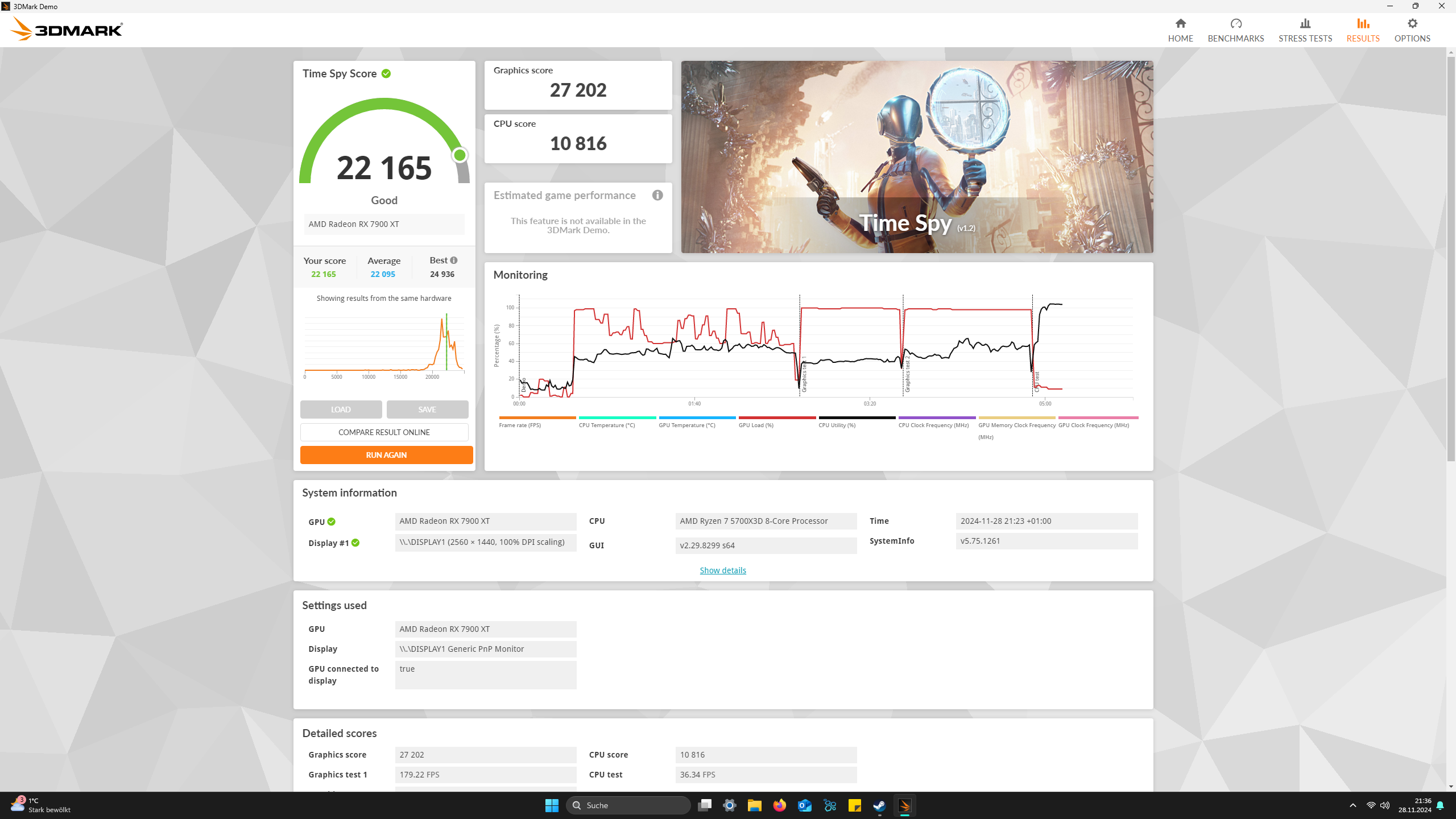Click Compare Result Online
Image resolution: width=1456 pixels, height=819 pixels.
384,432
